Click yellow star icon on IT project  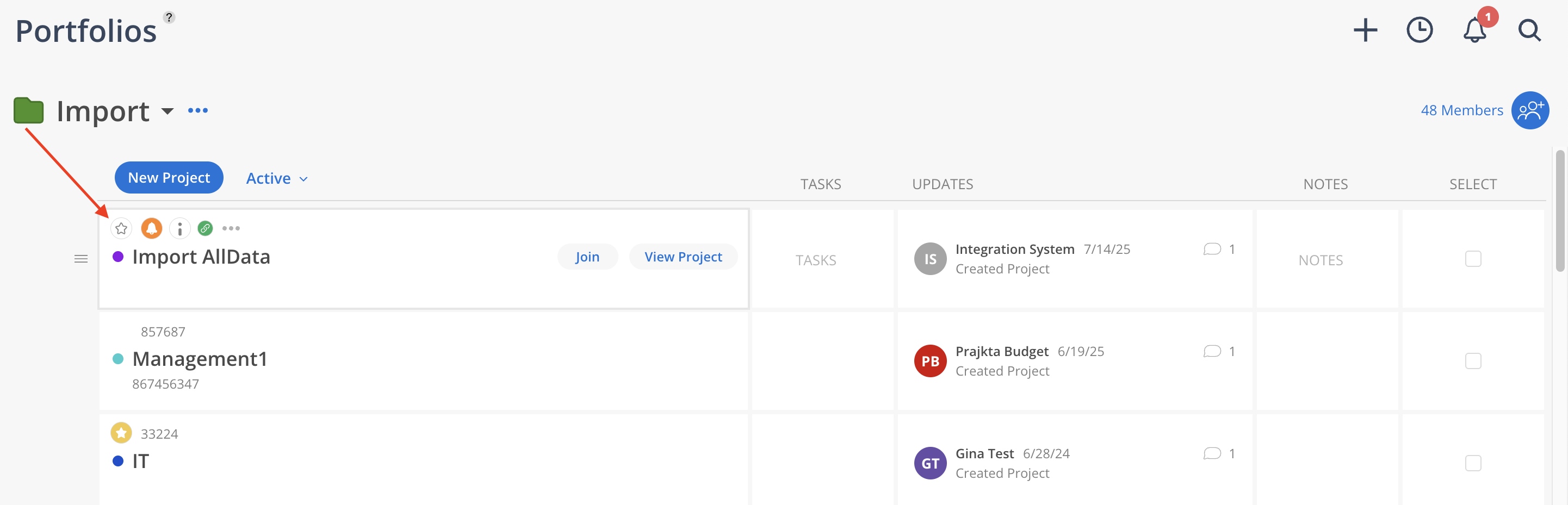[121, 433]
